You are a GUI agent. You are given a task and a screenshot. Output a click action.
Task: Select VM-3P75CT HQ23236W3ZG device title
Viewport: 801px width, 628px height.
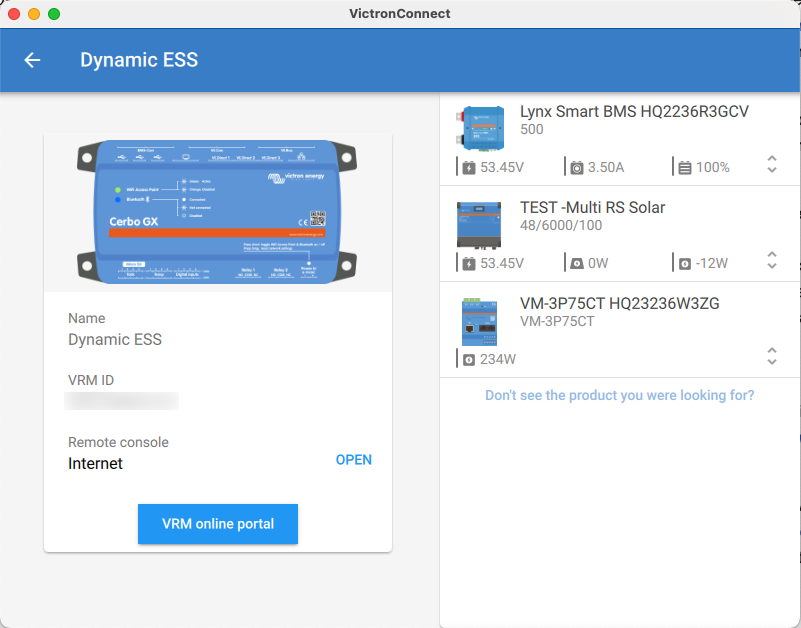point(619,303)
